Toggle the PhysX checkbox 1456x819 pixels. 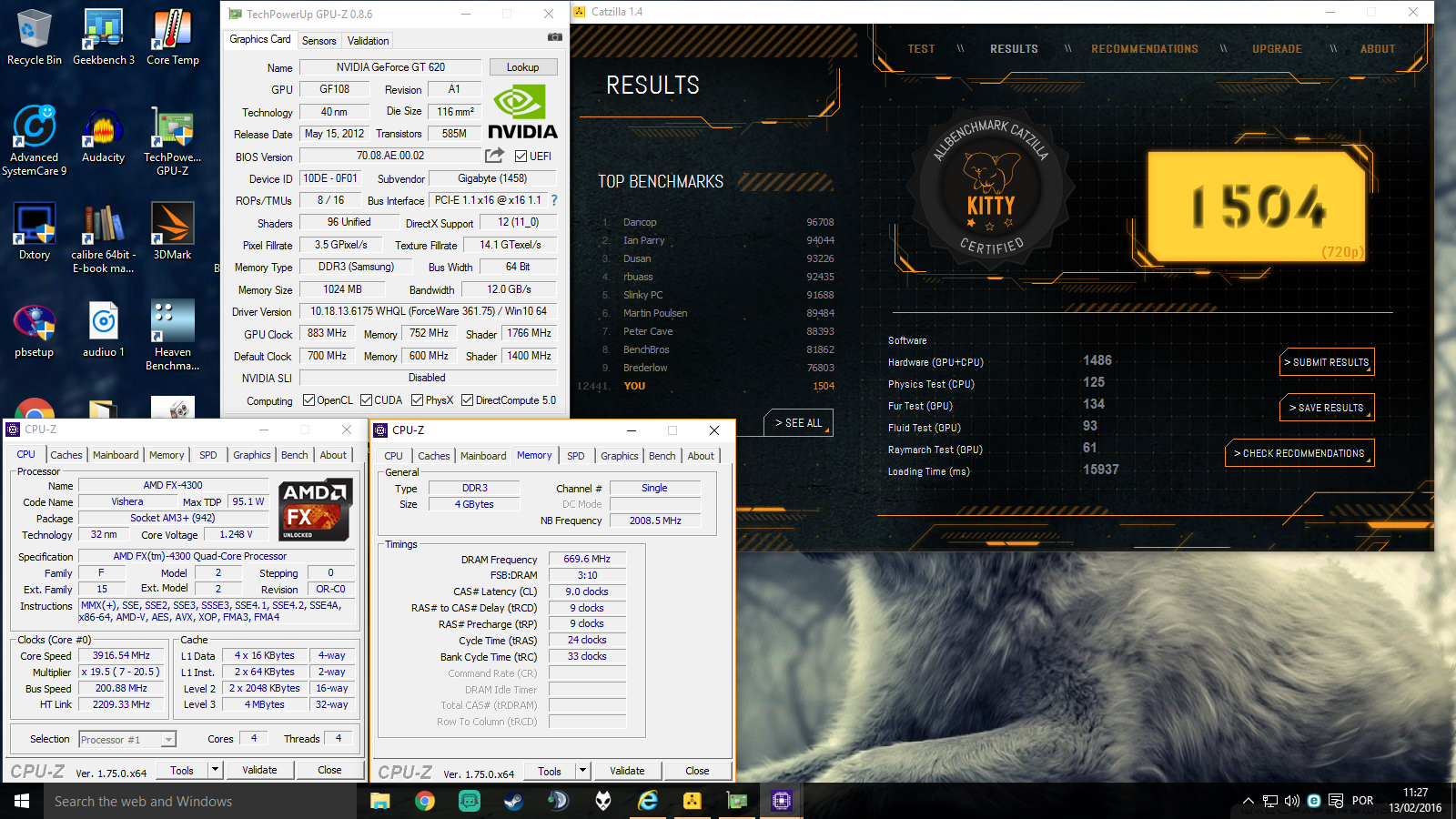(417, 400)
